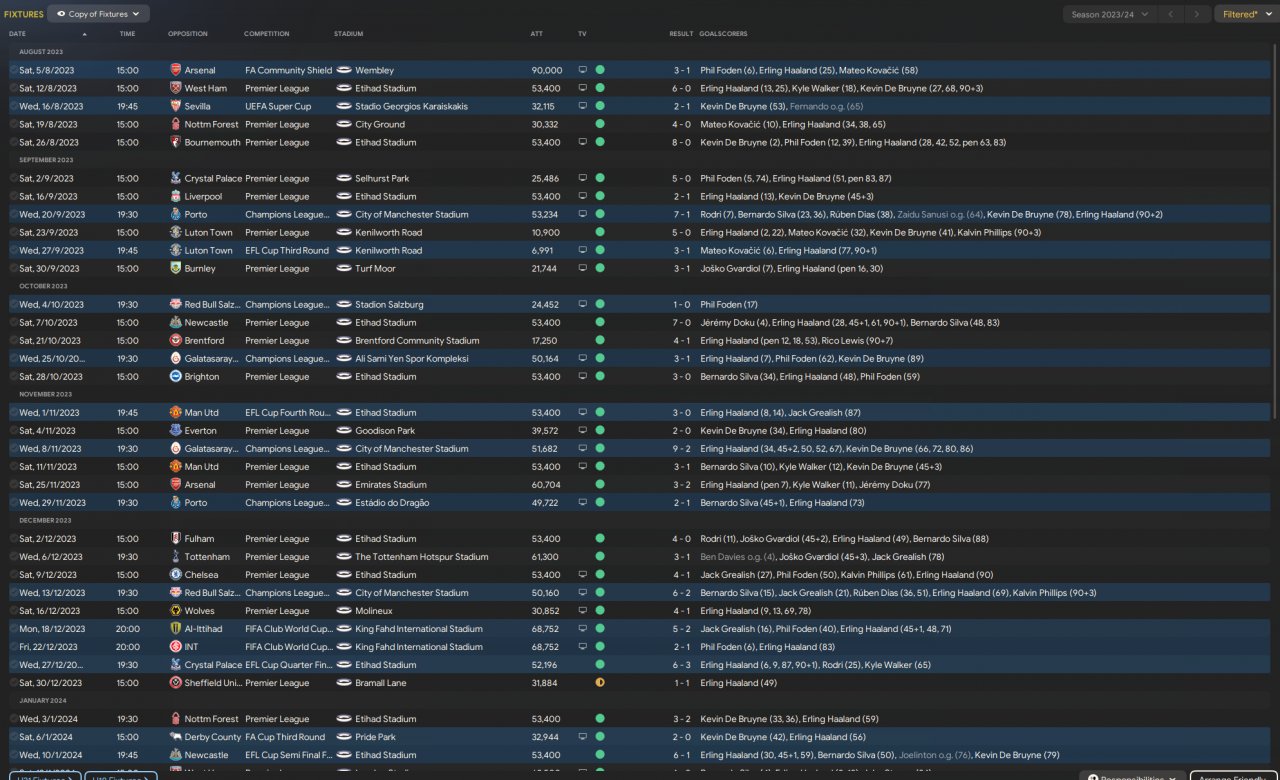The height and width of the screenshot is (780, 1280).
Task: Select the stadium icon next to Selhurst Park
Action: pos(344,179)
